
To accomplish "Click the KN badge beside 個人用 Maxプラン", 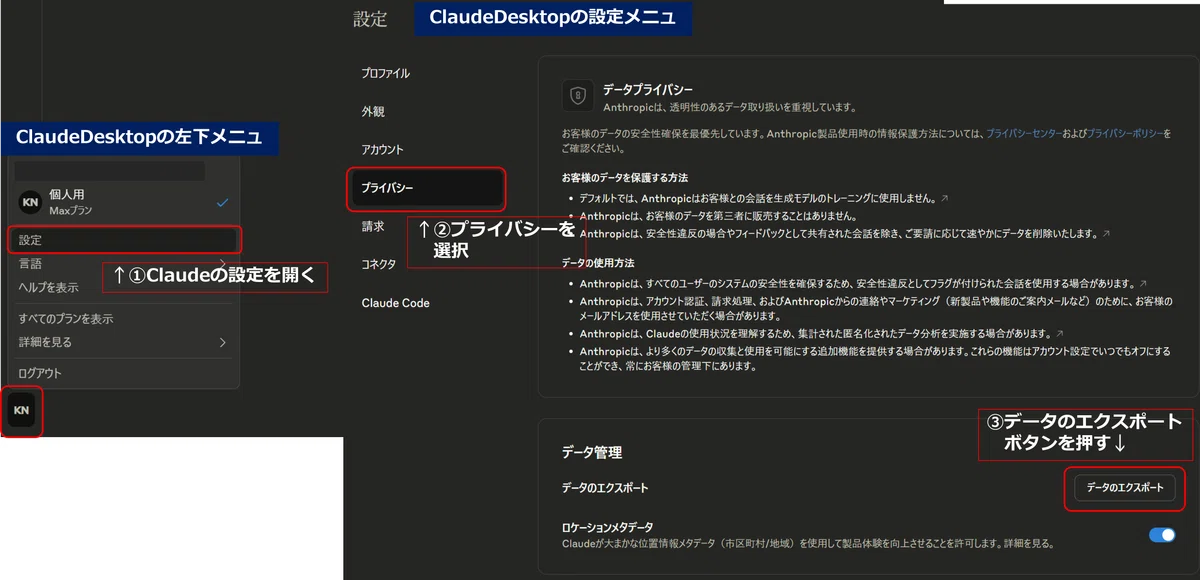I will (x=30, y=202).
